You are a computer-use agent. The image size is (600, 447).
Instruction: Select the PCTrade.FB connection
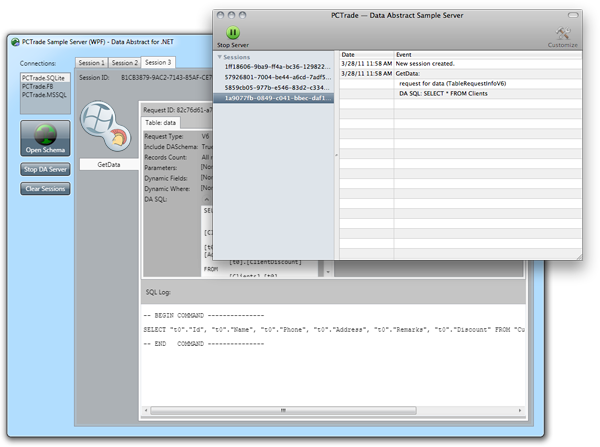tap(45, 86)
